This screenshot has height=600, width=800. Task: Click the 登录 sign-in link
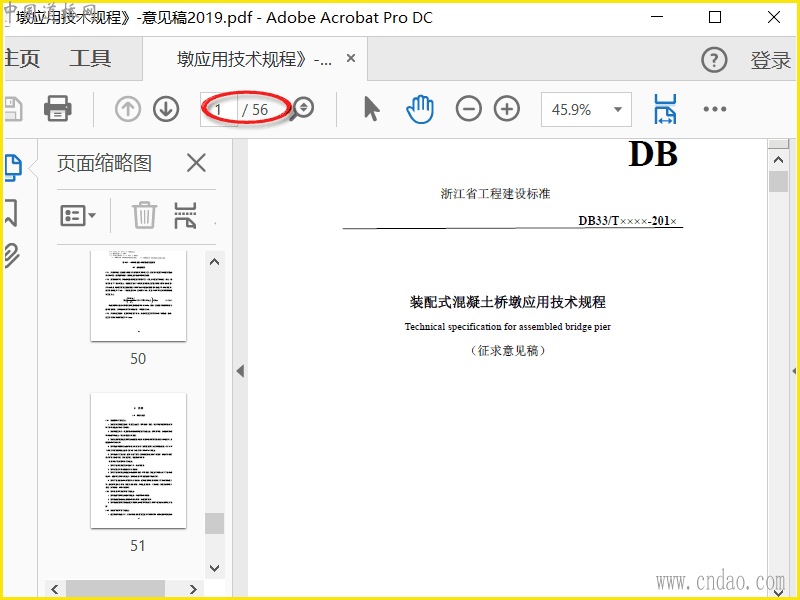point(770,60)
